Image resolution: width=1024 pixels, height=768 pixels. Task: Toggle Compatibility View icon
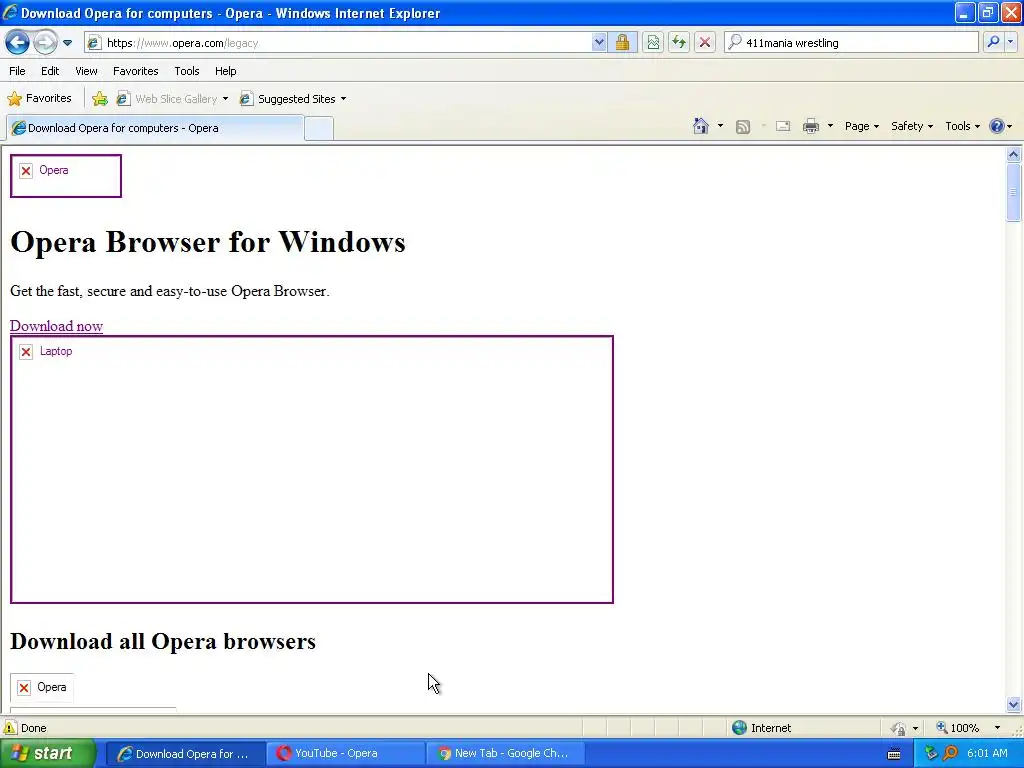(x=653, y=43)
